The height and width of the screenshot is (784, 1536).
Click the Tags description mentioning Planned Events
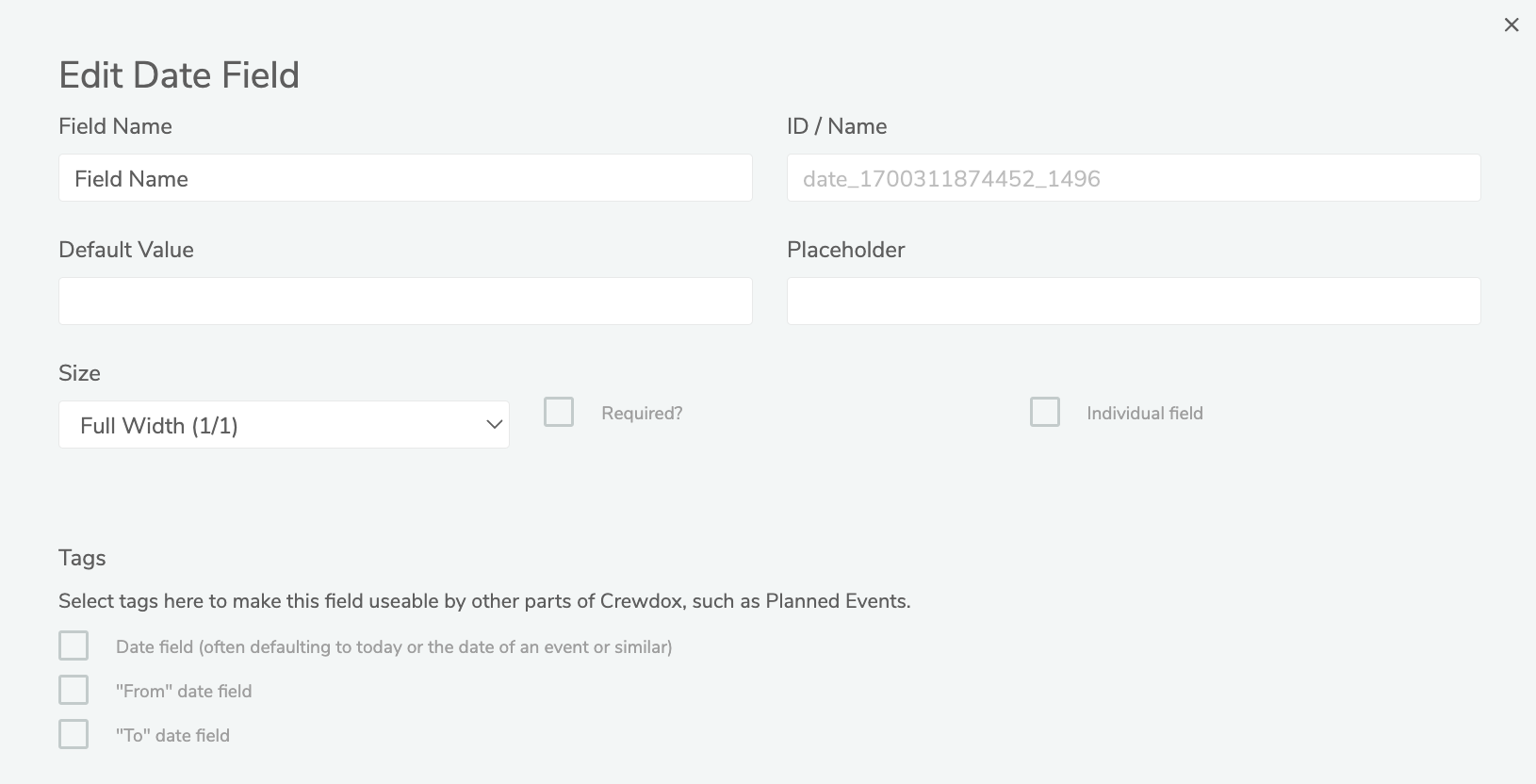484,601
